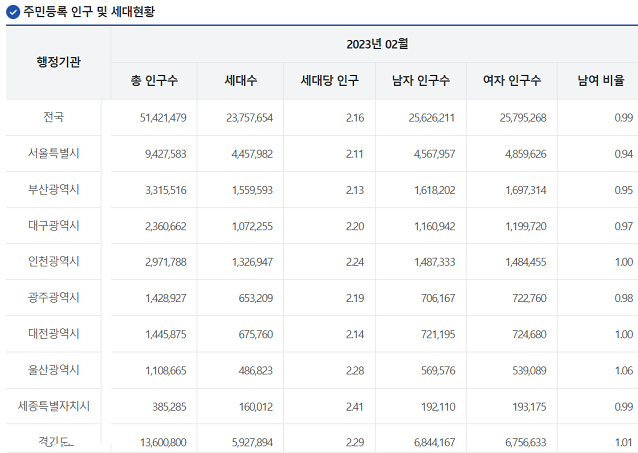Select female population 25,795,268
This screenshot has width=638, height=453.
tap(523, 118)
